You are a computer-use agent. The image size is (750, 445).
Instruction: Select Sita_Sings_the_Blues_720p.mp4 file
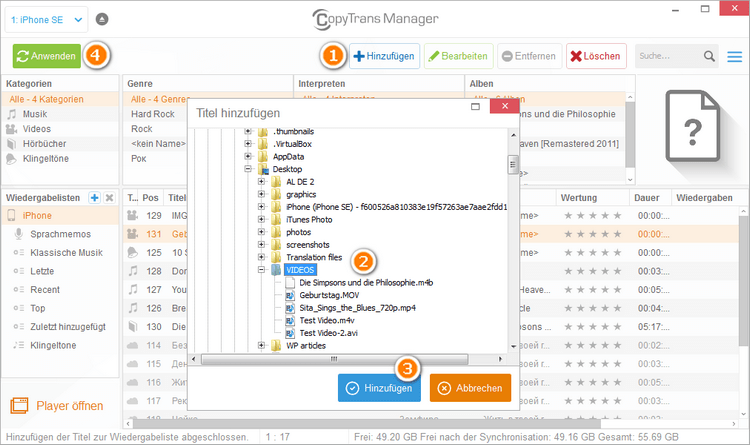pyautogui.click(x=357, y=308)
